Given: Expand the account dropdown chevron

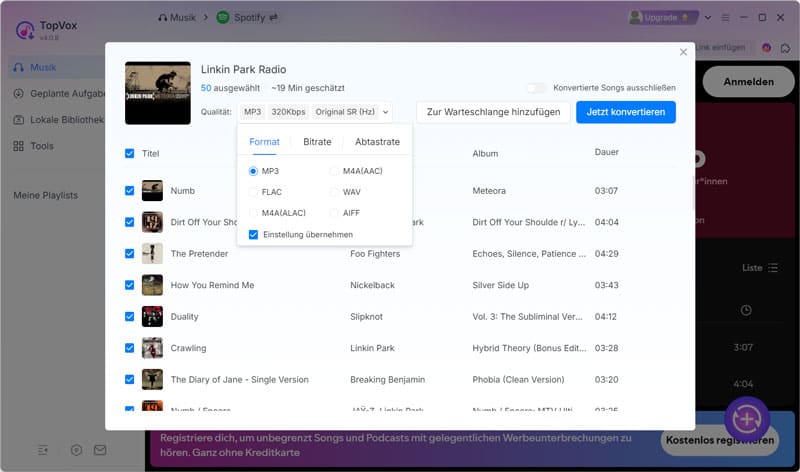Looking at the screenshot, I should (x=708, y=17).
